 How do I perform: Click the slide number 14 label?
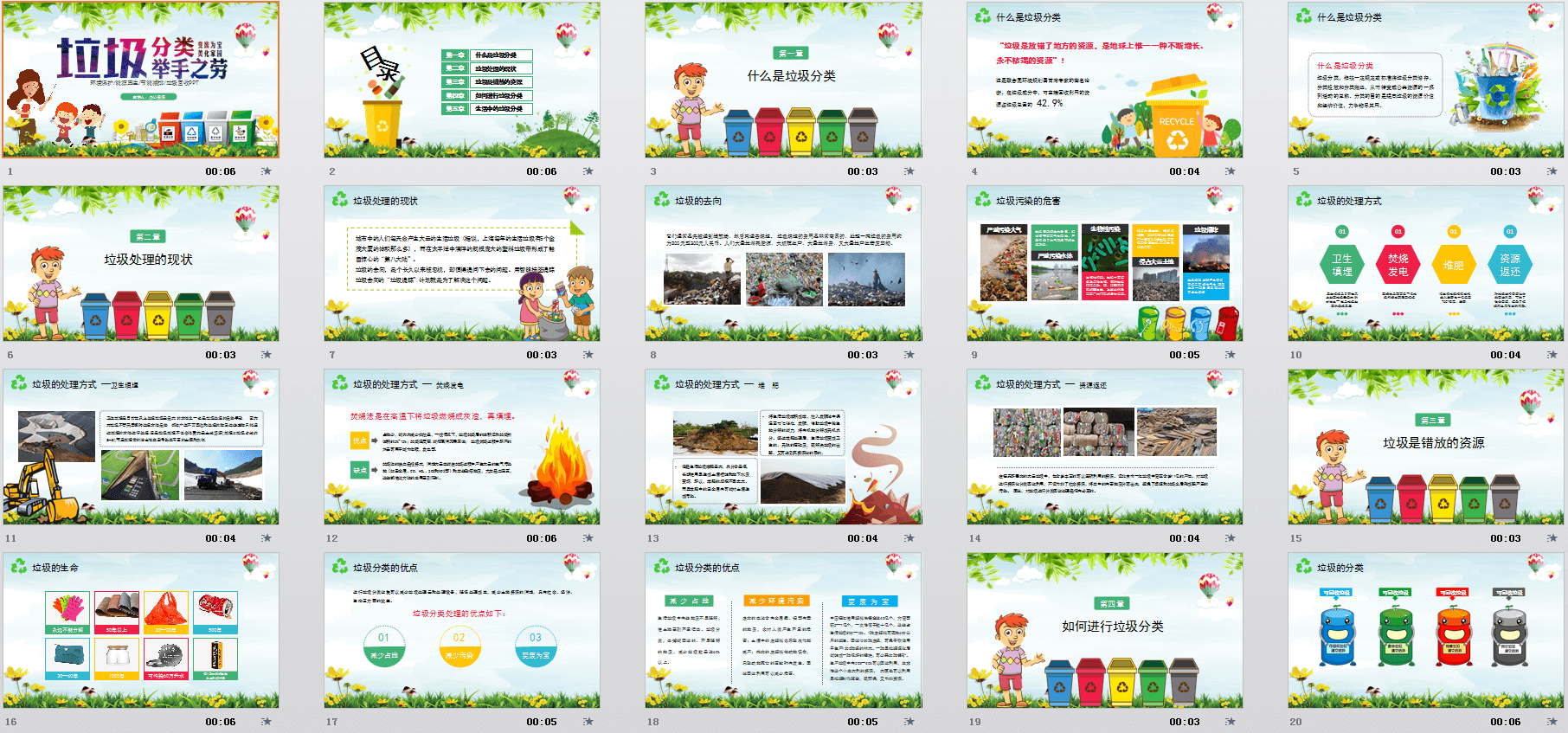coord(975,538)
